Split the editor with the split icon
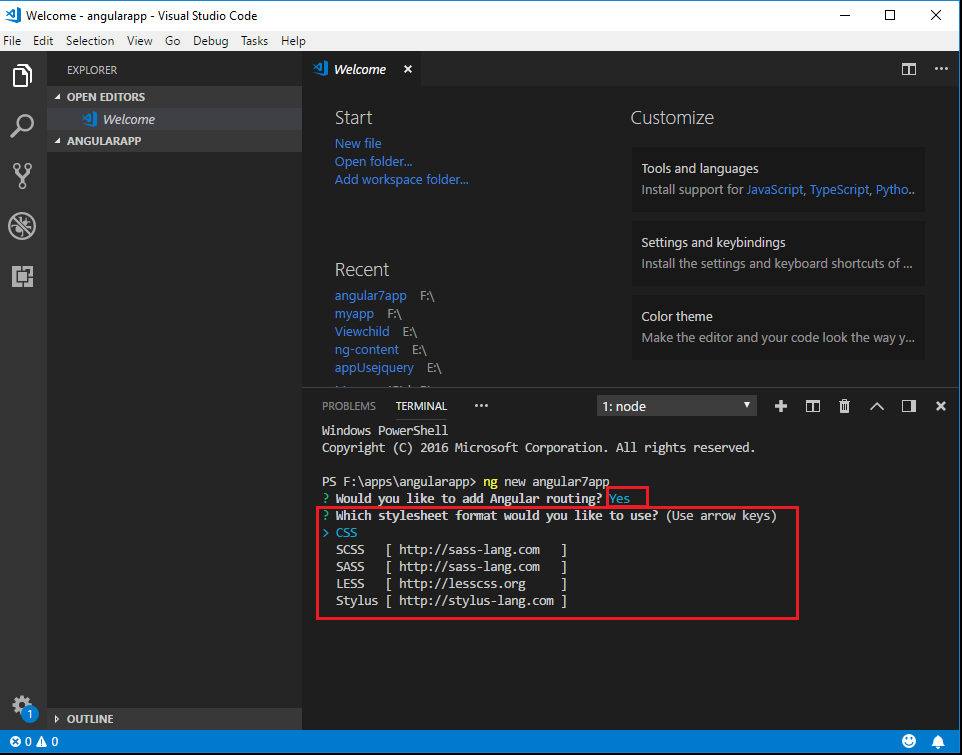 [909, 69]
